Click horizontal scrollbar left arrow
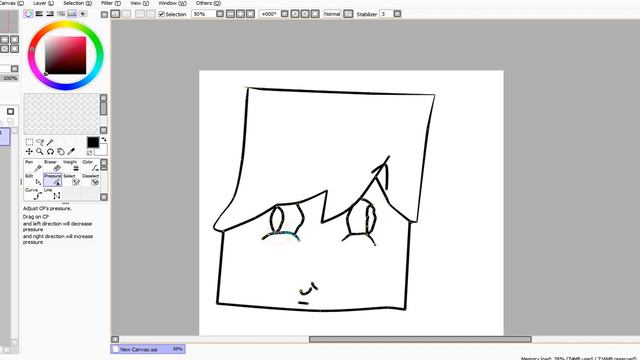 click(x=115, y=339)
